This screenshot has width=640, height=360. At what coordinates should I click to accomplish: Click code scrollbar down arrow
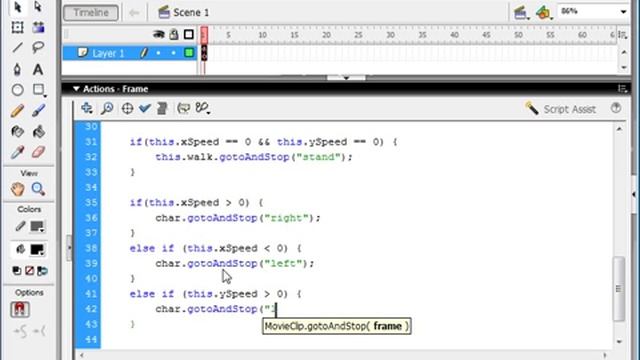(619, 342)
